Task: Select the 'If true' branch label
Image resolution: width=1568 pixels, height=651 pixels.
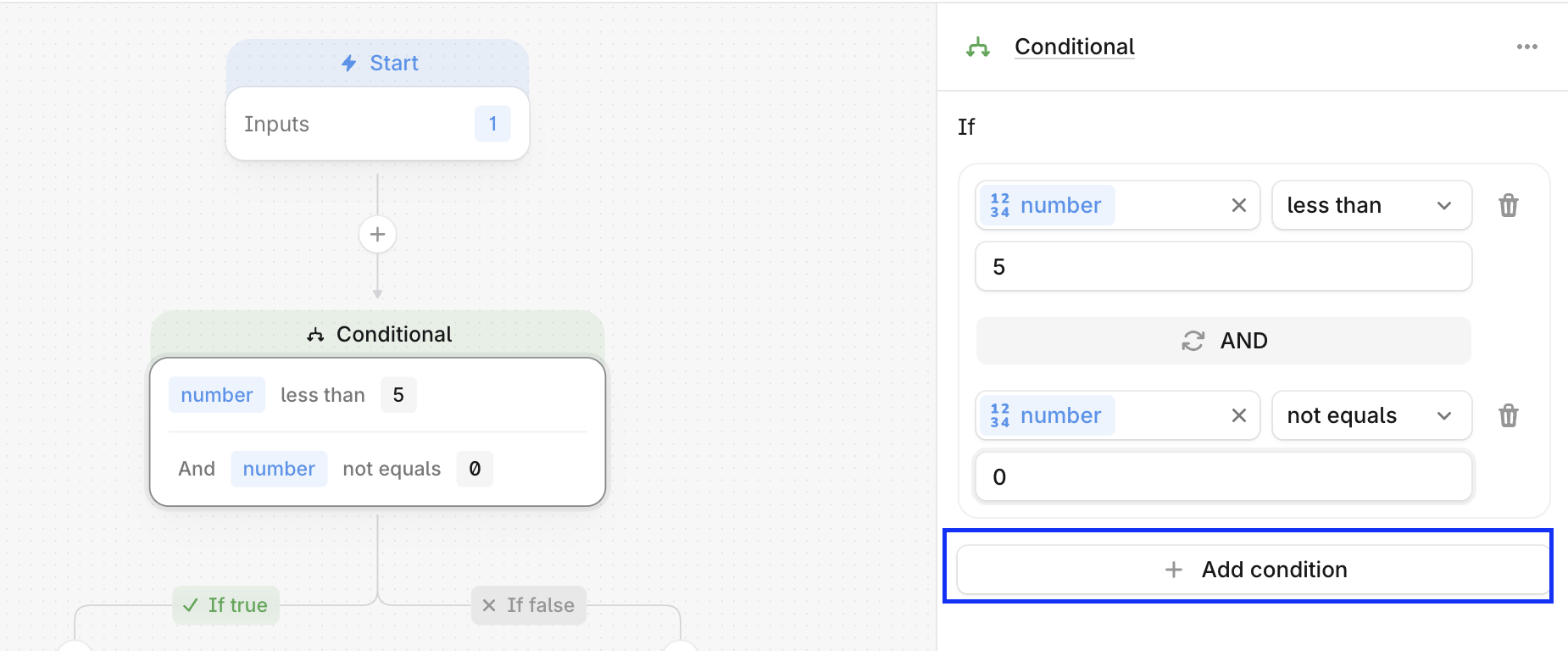Action: pos(225,605)
